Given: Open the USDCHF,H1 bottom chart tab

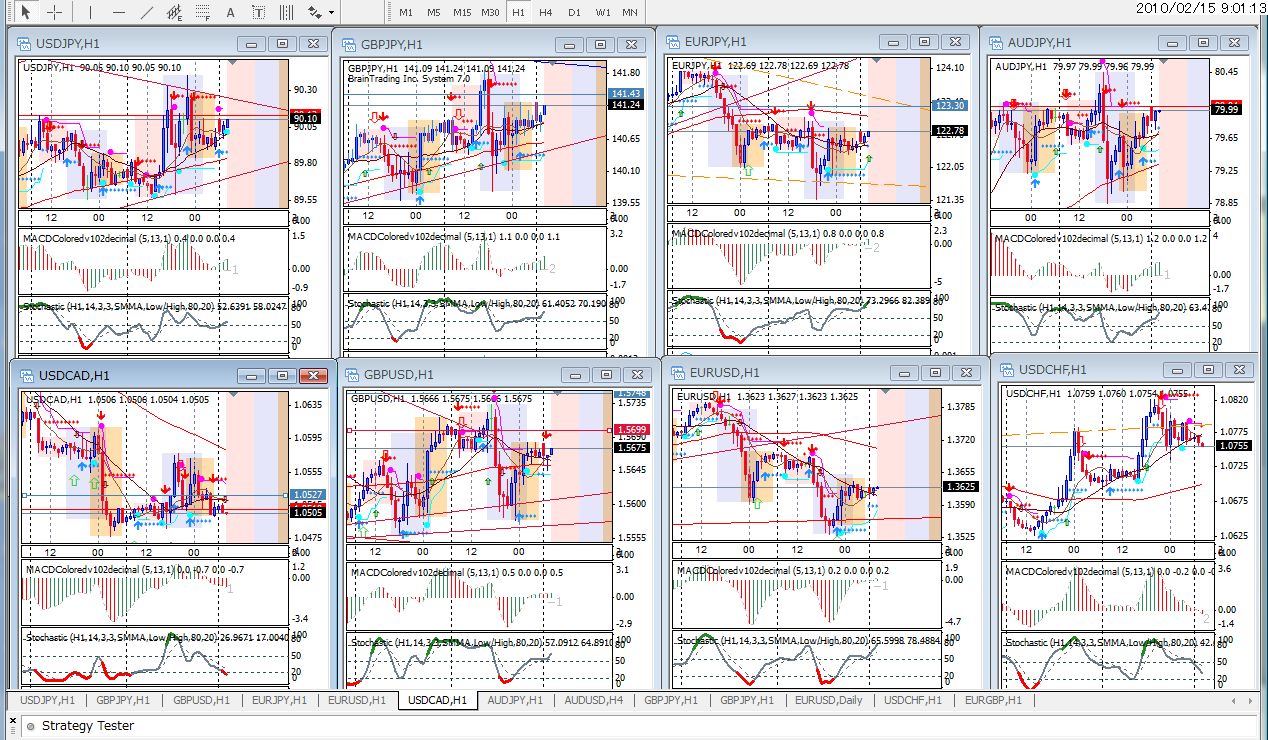Looking at the screenshot, I should click(x=912, y=700).
